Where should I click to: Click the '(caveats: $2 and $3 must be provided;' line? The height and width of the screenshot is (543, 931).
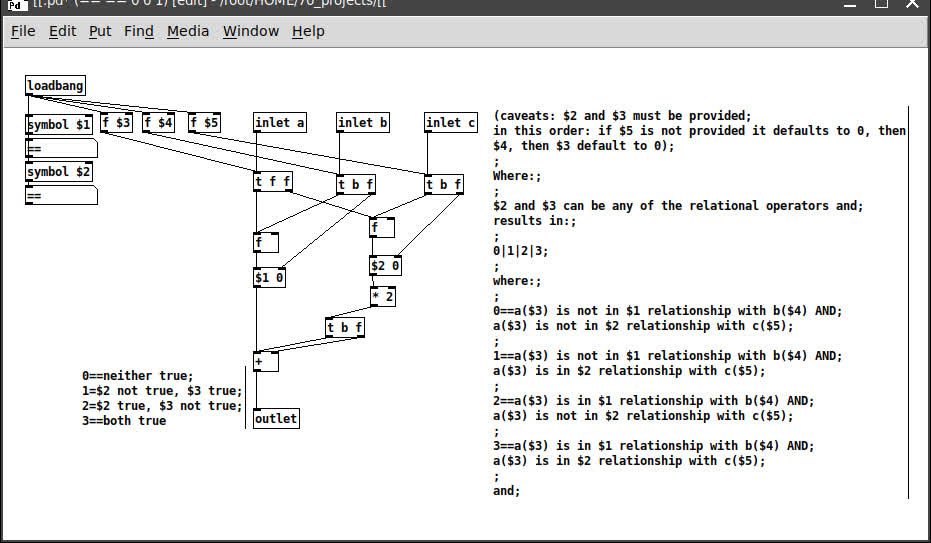622,116
